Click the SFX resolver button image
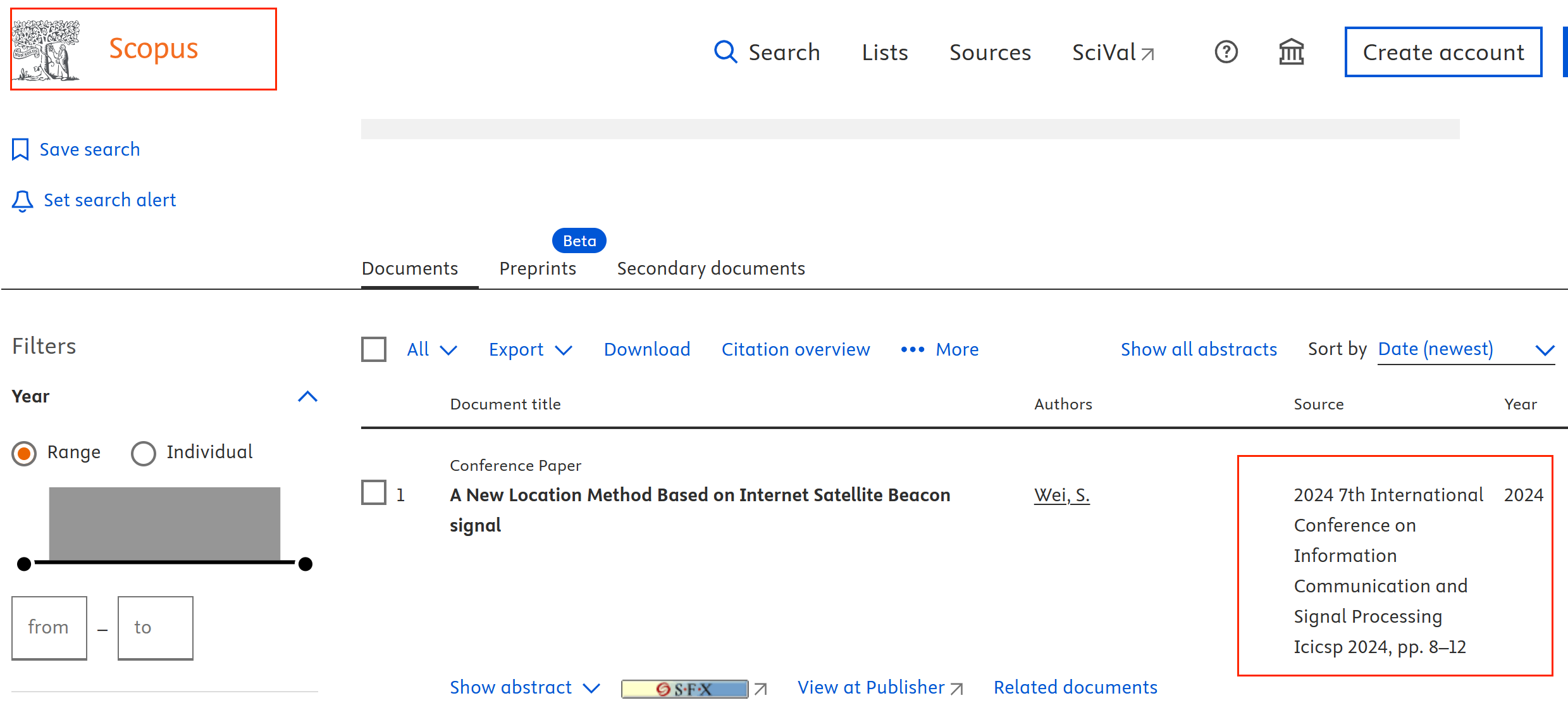Screen dimensions: 1568x717 pyautogui.click(x=685, y=689)
